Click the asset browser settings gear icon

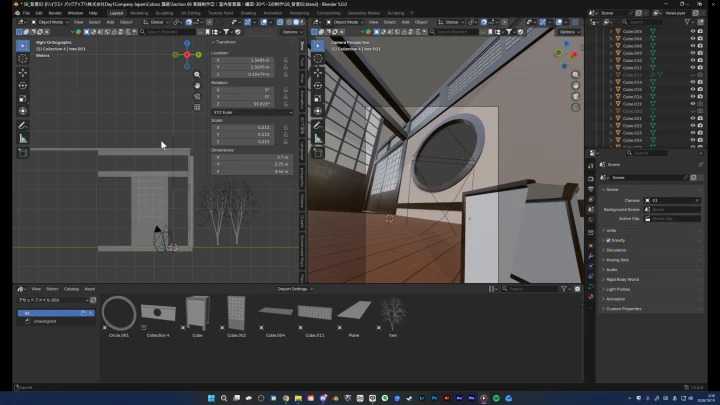577,289
